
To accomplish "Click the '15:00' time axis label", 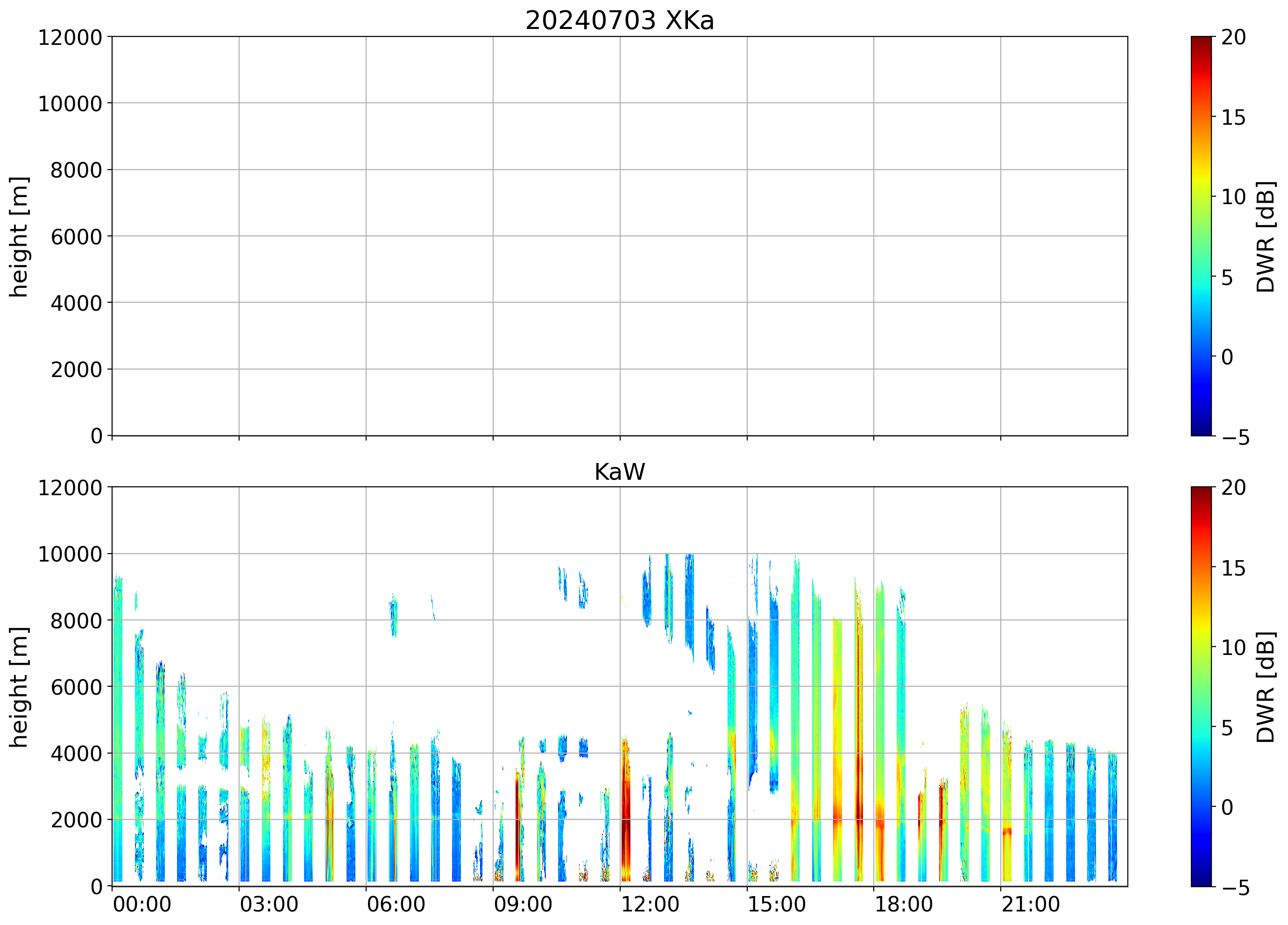I will pyautogui.click(x=776, y=904).
